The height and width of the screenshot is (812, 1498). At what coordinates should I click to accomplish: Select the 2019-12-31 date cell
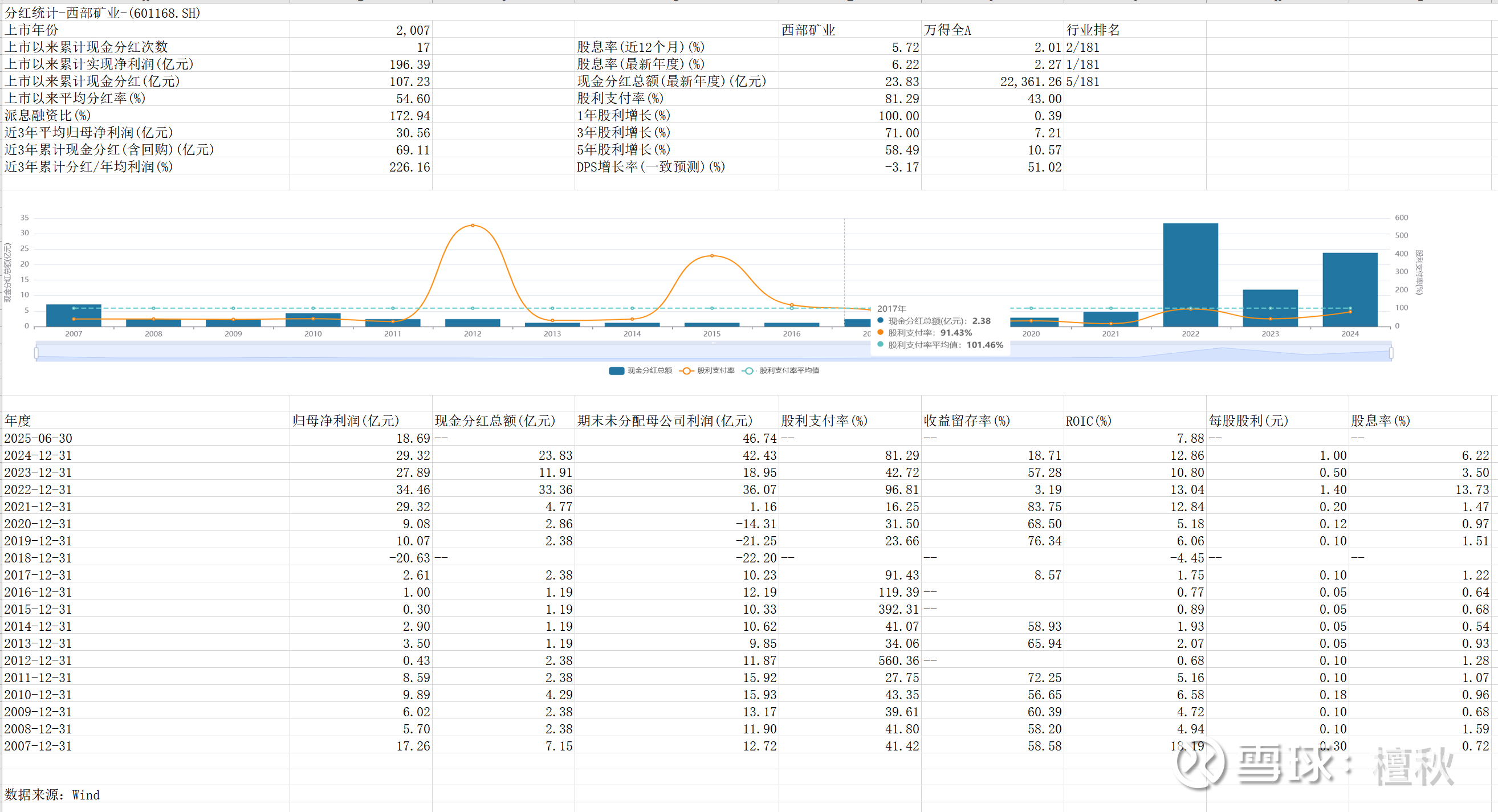(146, 540)
